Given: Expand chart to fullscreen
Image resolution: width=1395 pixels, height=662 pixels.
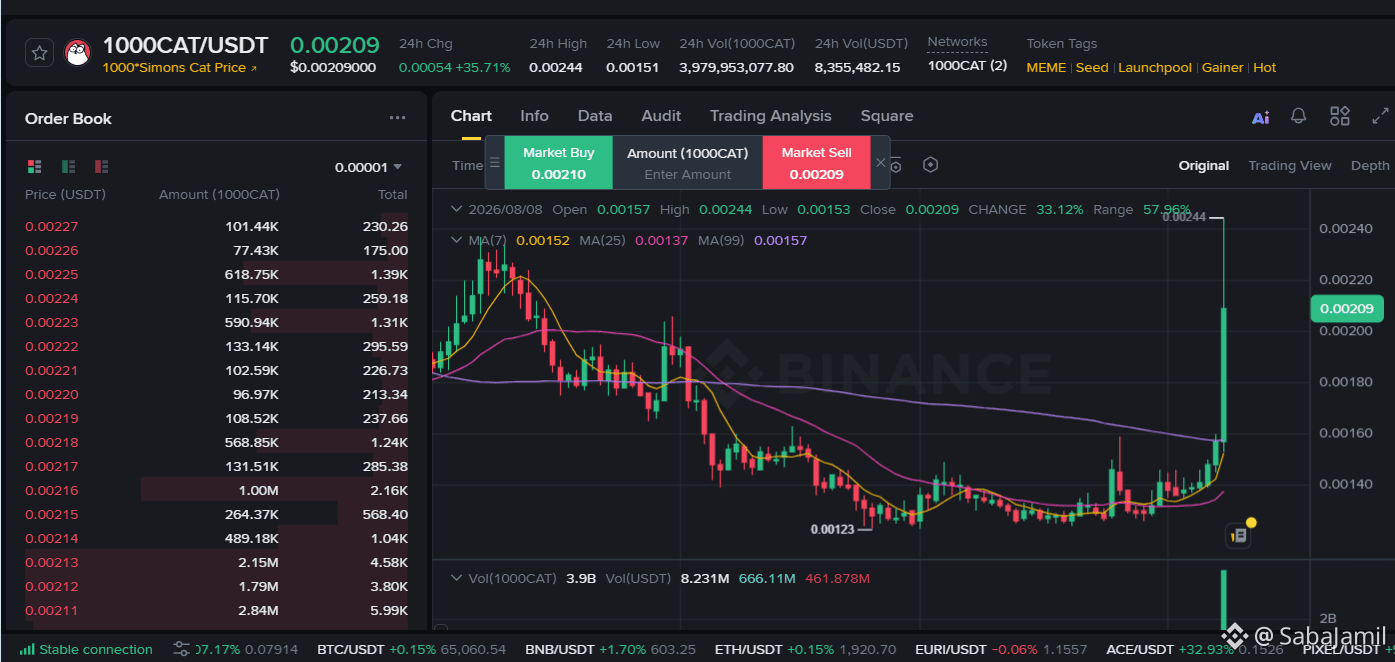Looking at the screenshot, I should click(x=1380, y=116).
